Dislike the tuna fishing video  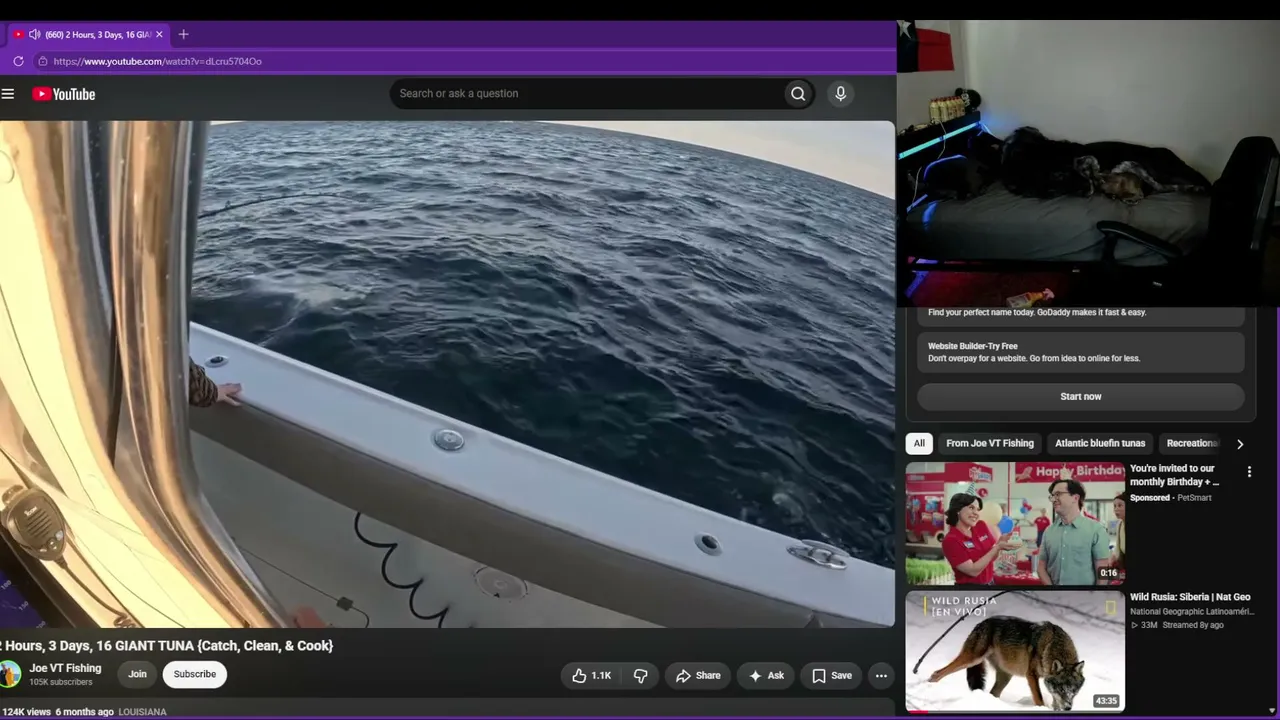640,676
